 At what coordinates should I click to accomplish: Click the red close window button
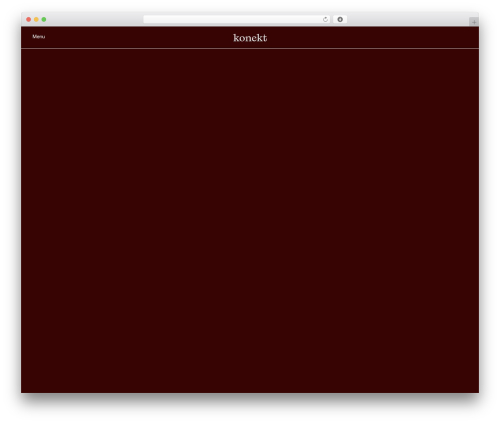[29, 19]
